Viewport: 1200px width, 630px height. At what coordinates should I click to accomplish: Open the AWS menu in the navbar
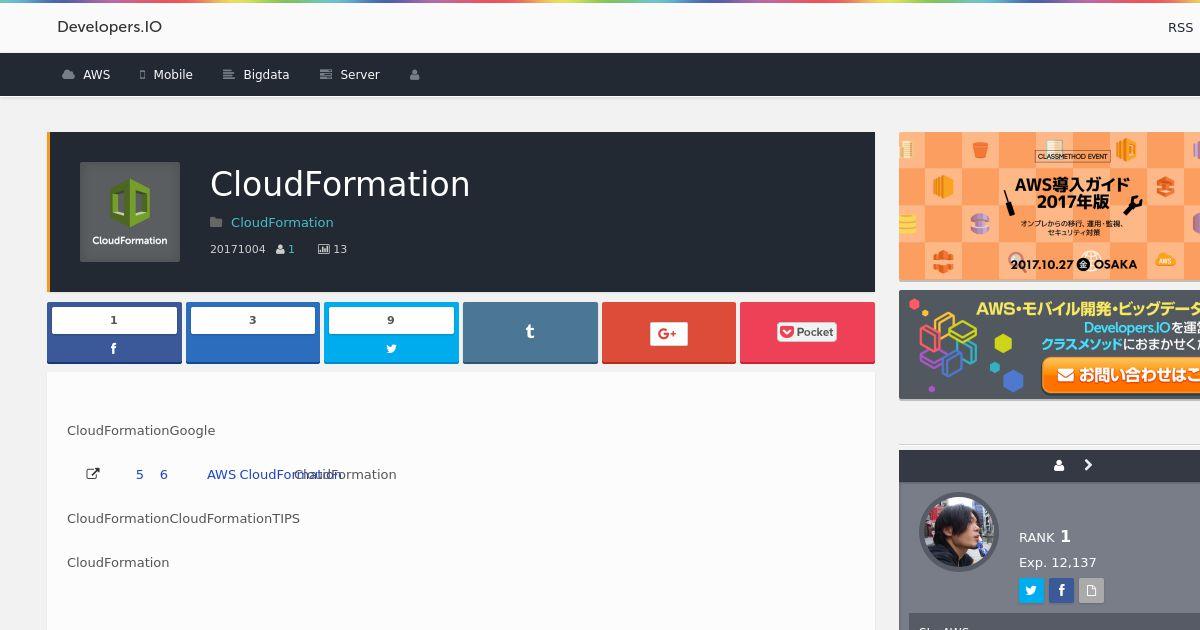(x=86, y=75)
